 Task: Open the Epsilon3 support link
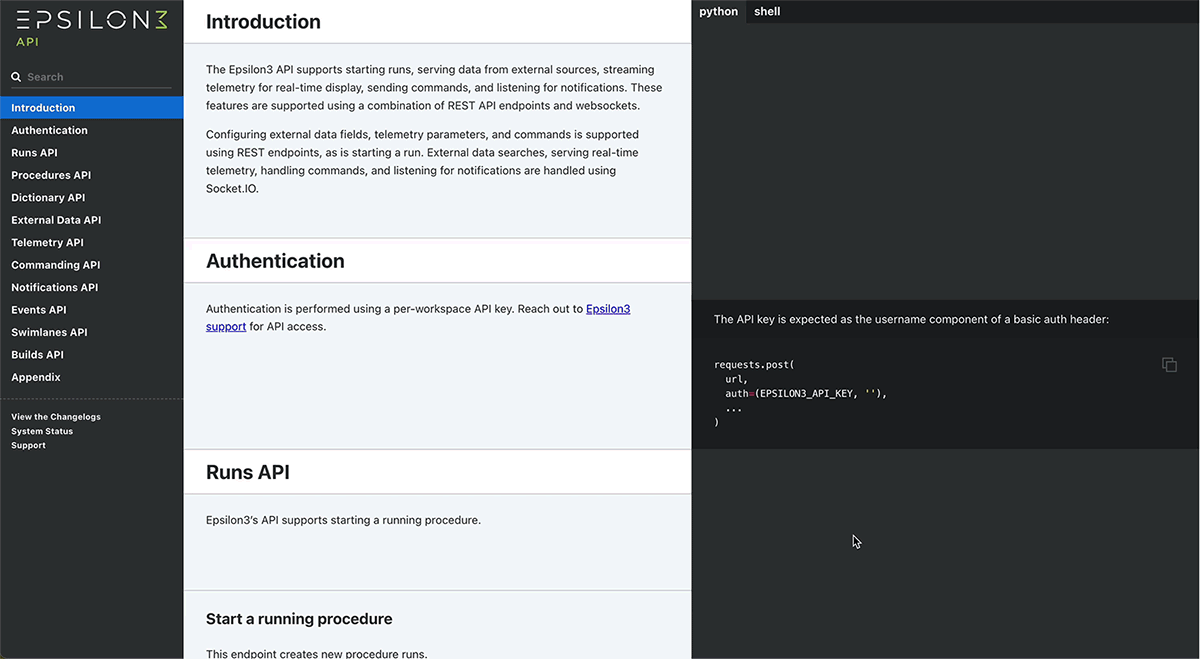click(607, 309)
